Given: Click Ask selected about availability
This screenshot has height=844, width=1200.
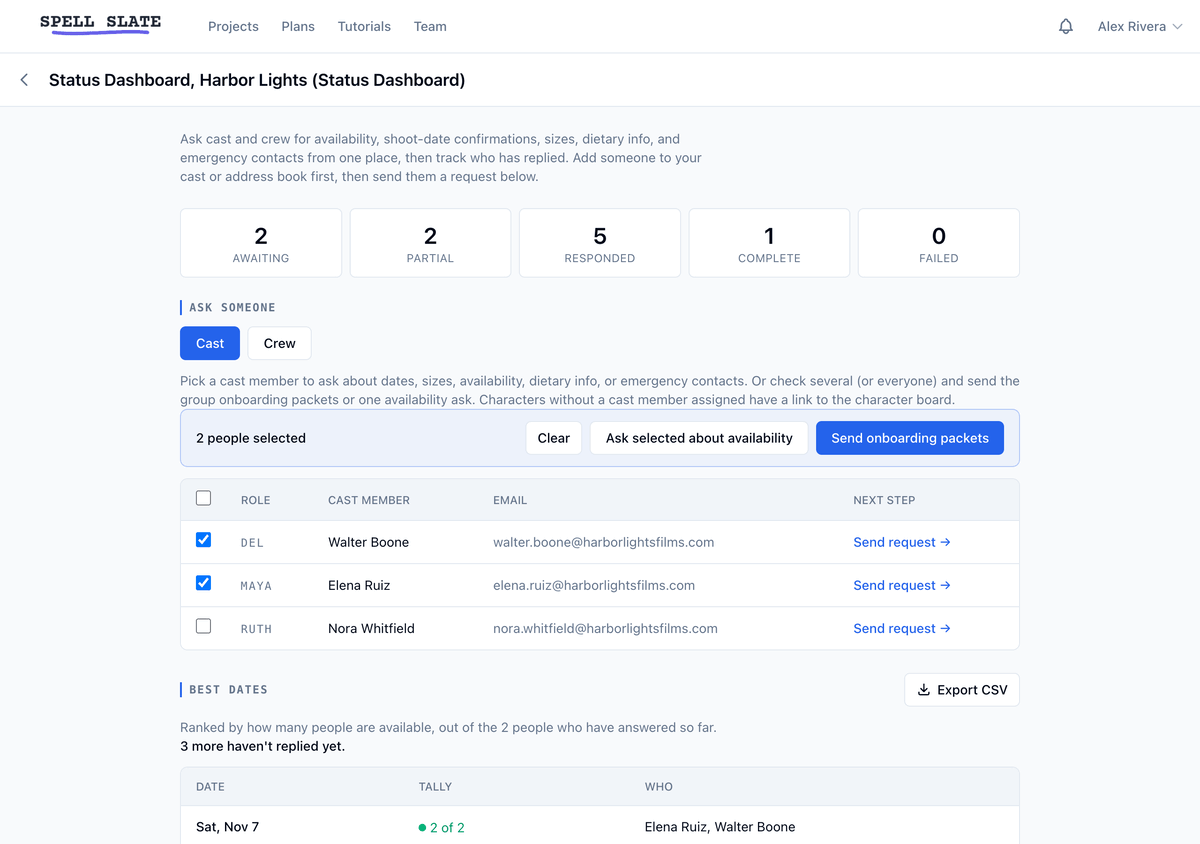Looking at the screenshot, I should (x=699, y=438).
